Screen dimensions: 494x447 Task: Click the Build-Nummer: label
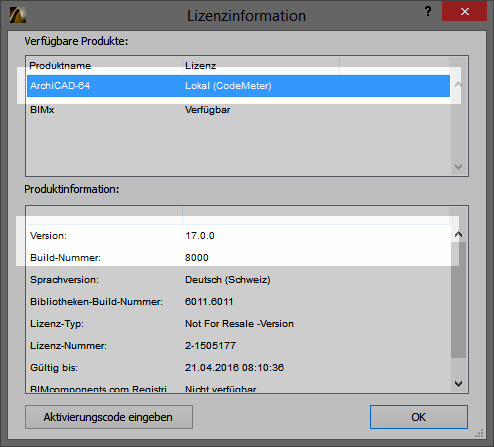click(65, 258)
